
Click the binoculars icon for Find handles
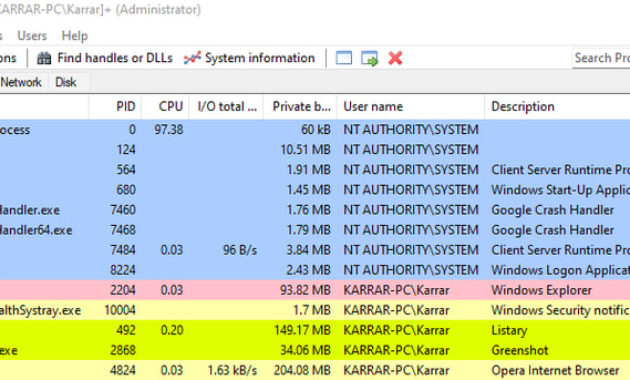[44, 58]
